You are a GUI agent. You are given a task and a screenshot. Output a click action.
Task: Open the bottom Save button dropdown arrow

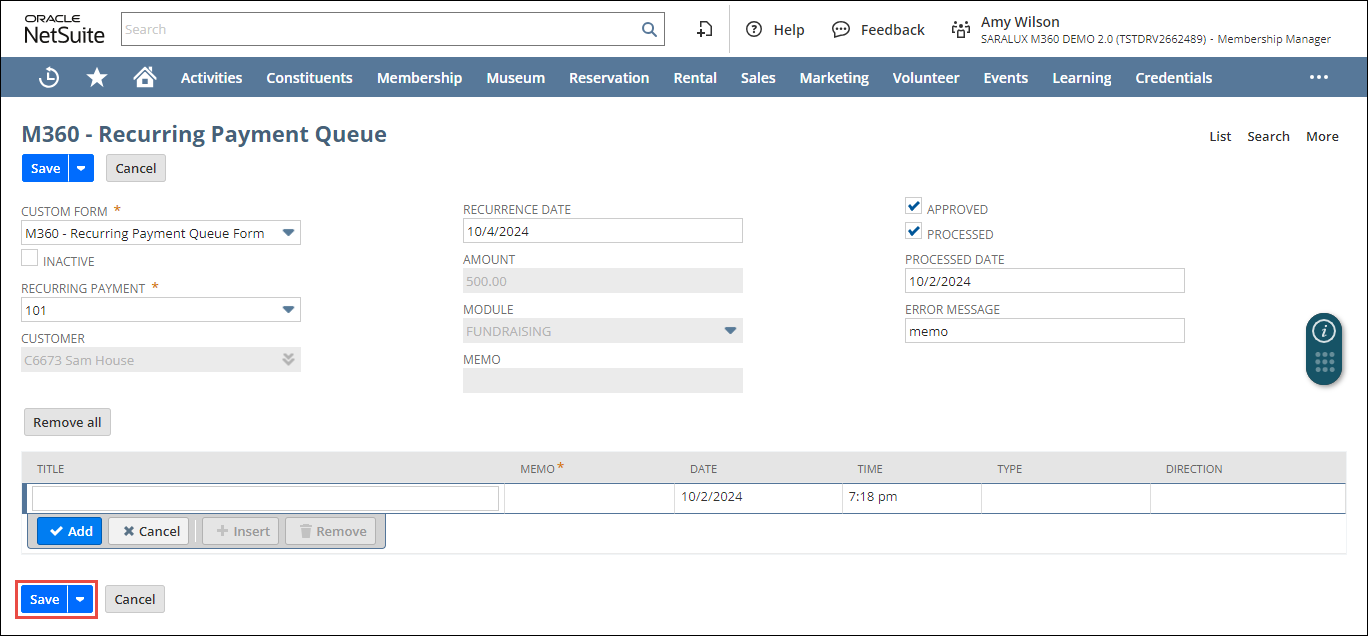pyautogui.click(x=81, y=599)
